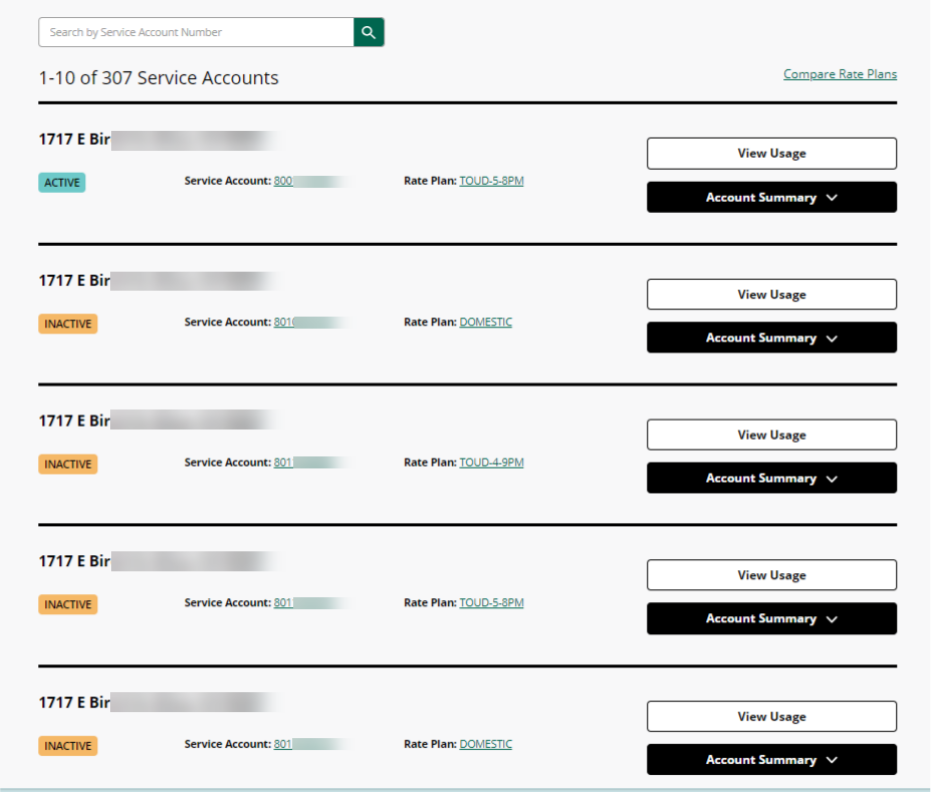The width and height of the screenshot is (944, 792).
Task: Expand Account Summary in the second account row
Action: tap(772, 338)
